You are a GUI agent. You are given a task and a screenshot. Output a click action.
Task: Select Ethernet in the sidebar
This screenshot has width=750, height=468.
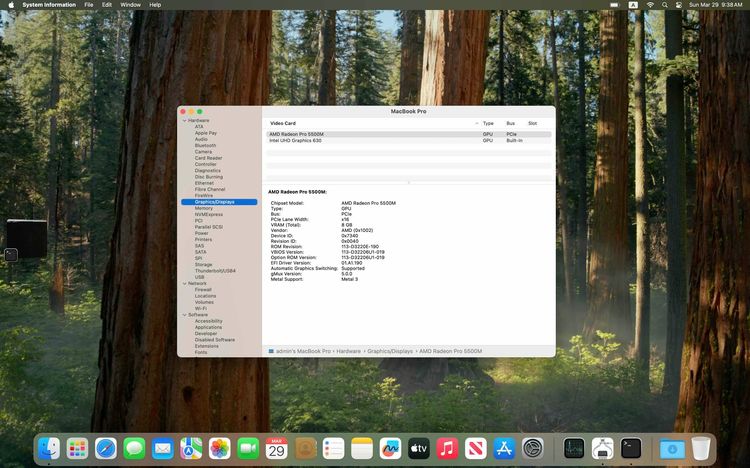[x=204, y=183]
